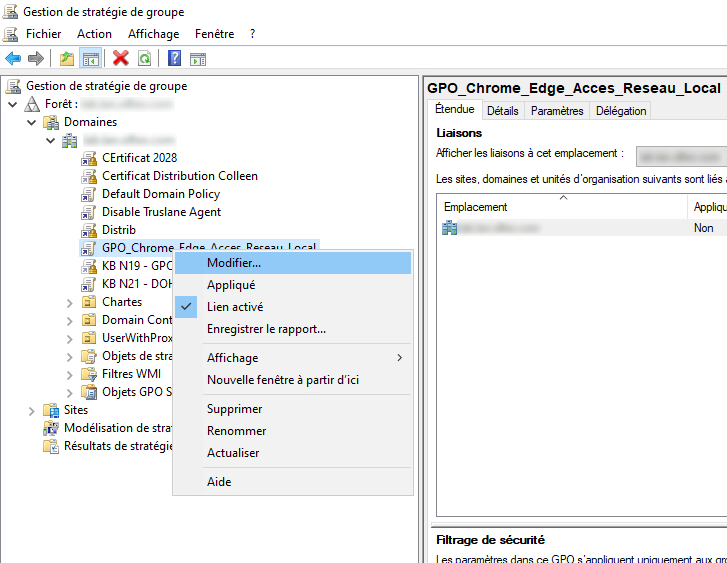
Task: Sort by the Emplacement column header
Action: pos(476,207)
